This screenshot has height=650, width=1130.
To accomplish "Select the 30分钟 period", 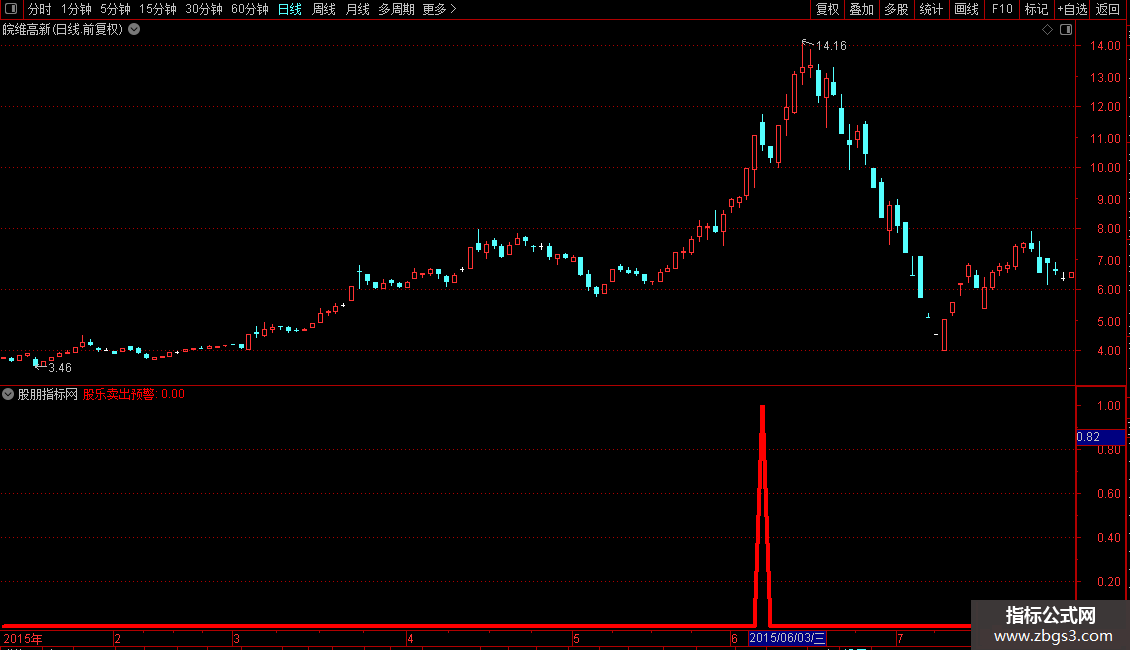I will coord(204,9).
